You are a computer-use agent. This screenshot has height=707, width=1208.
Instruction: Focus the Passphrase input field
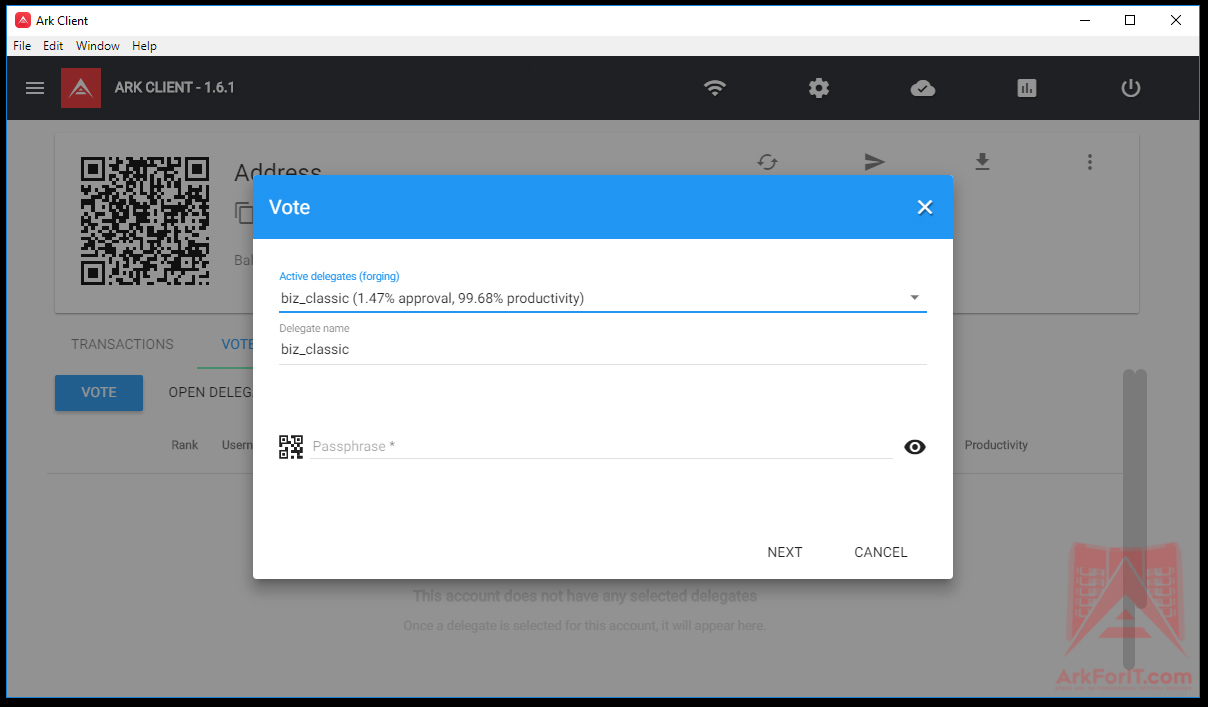(602, 446)
